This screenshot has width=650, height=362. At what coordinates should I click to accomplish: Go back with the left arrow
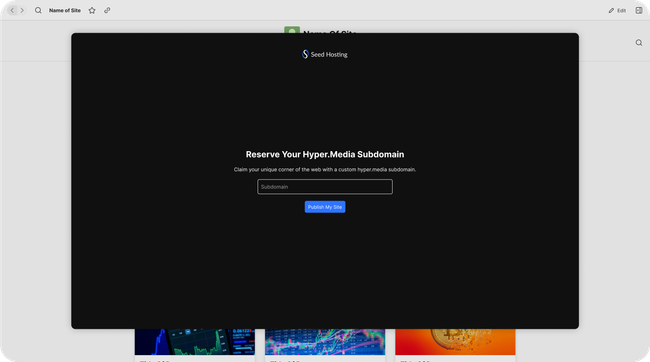12,10
